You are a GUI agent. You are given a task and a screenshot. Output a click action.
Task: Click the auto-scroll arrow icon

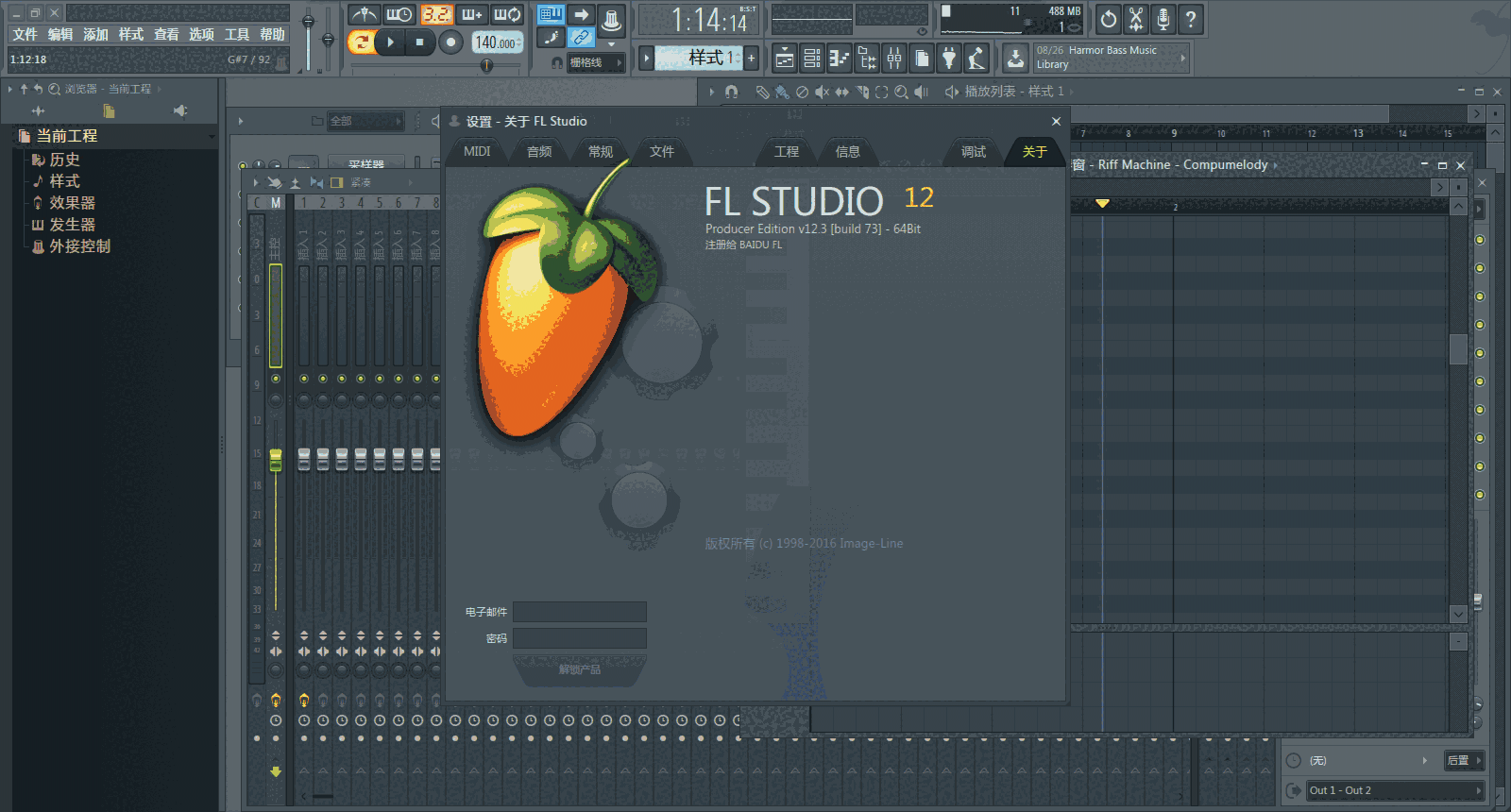pyautogui.click(x=582, y=14)
